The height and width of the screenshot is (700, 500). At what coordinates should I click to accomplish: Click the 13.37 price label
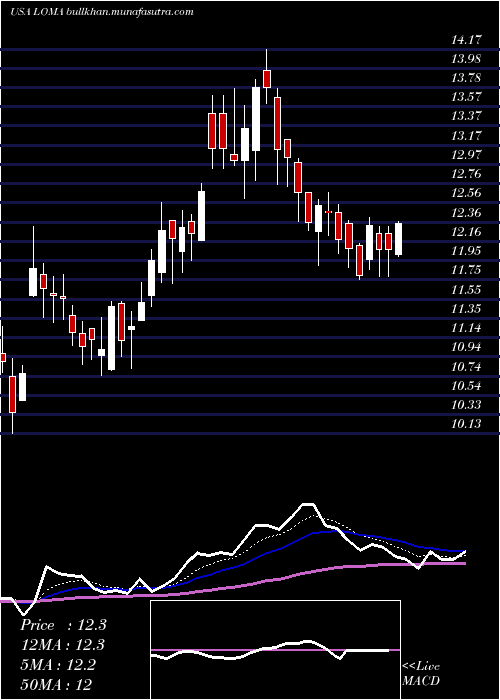[x=466, y=117]
